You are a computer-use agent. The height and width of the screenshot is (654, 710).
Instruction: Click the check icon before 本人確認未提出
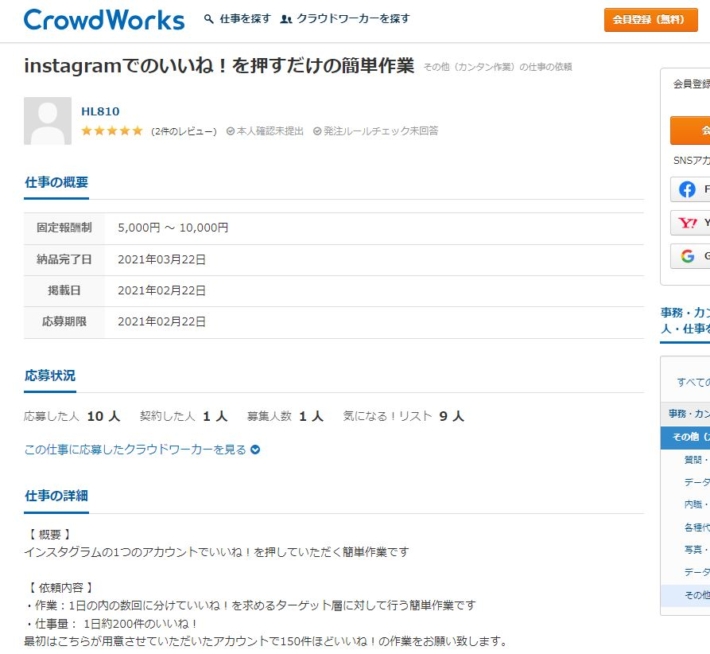tap(230, 131)
